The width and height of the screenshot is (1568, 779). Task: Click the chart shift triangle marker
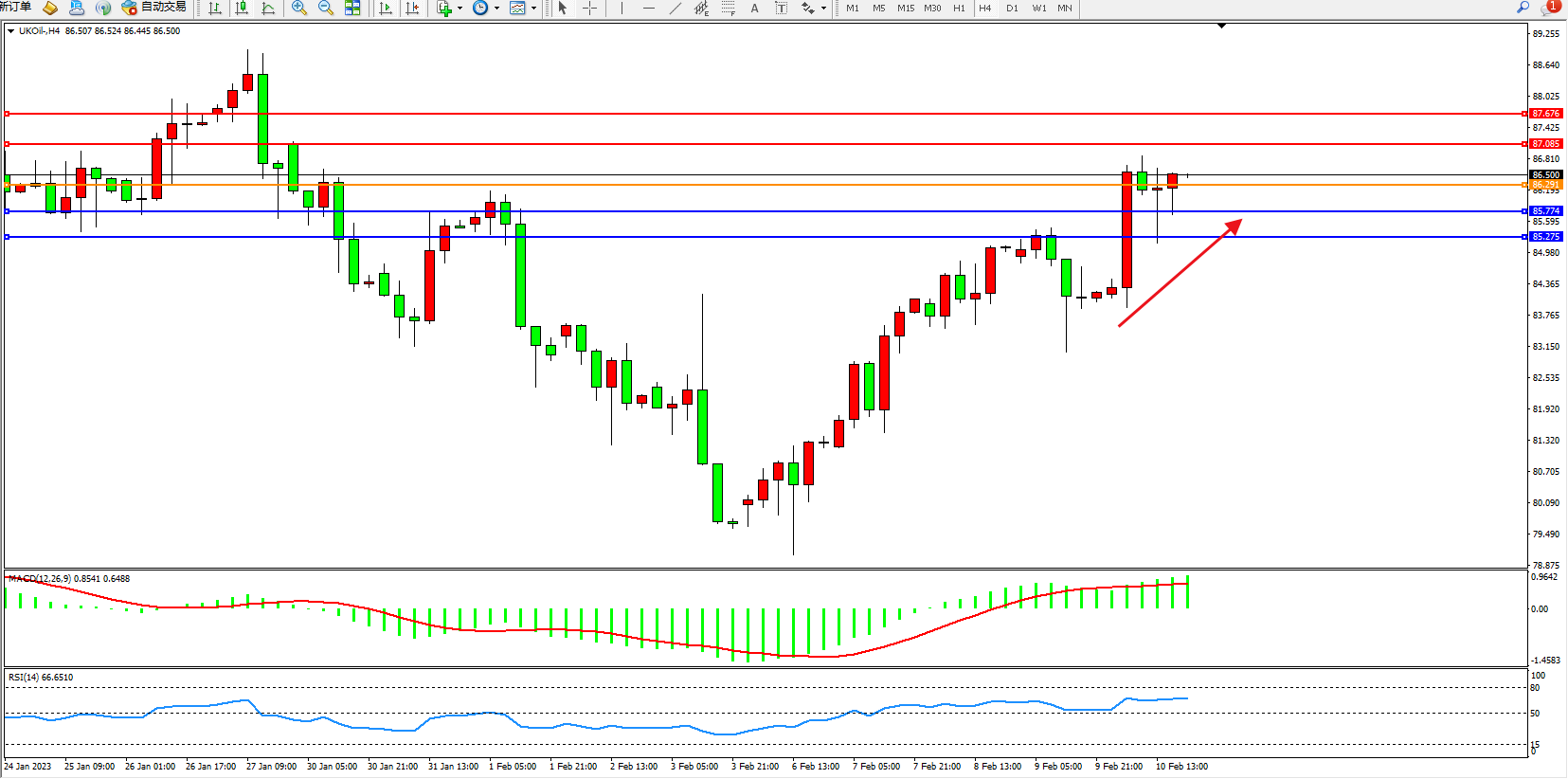1221,26
